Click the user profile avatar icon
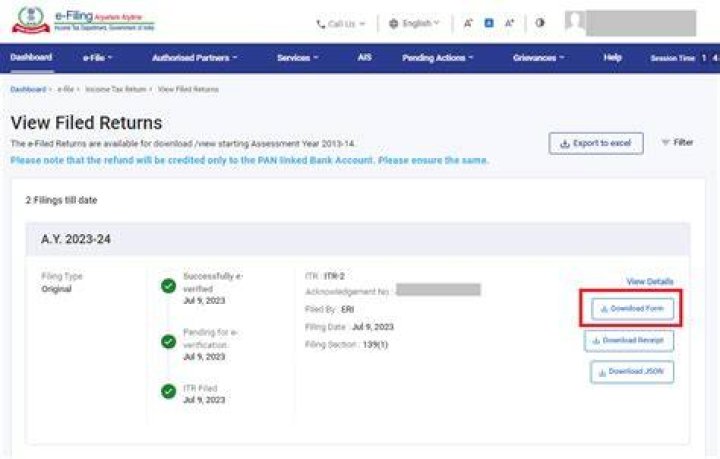 (x=575, y=22)
